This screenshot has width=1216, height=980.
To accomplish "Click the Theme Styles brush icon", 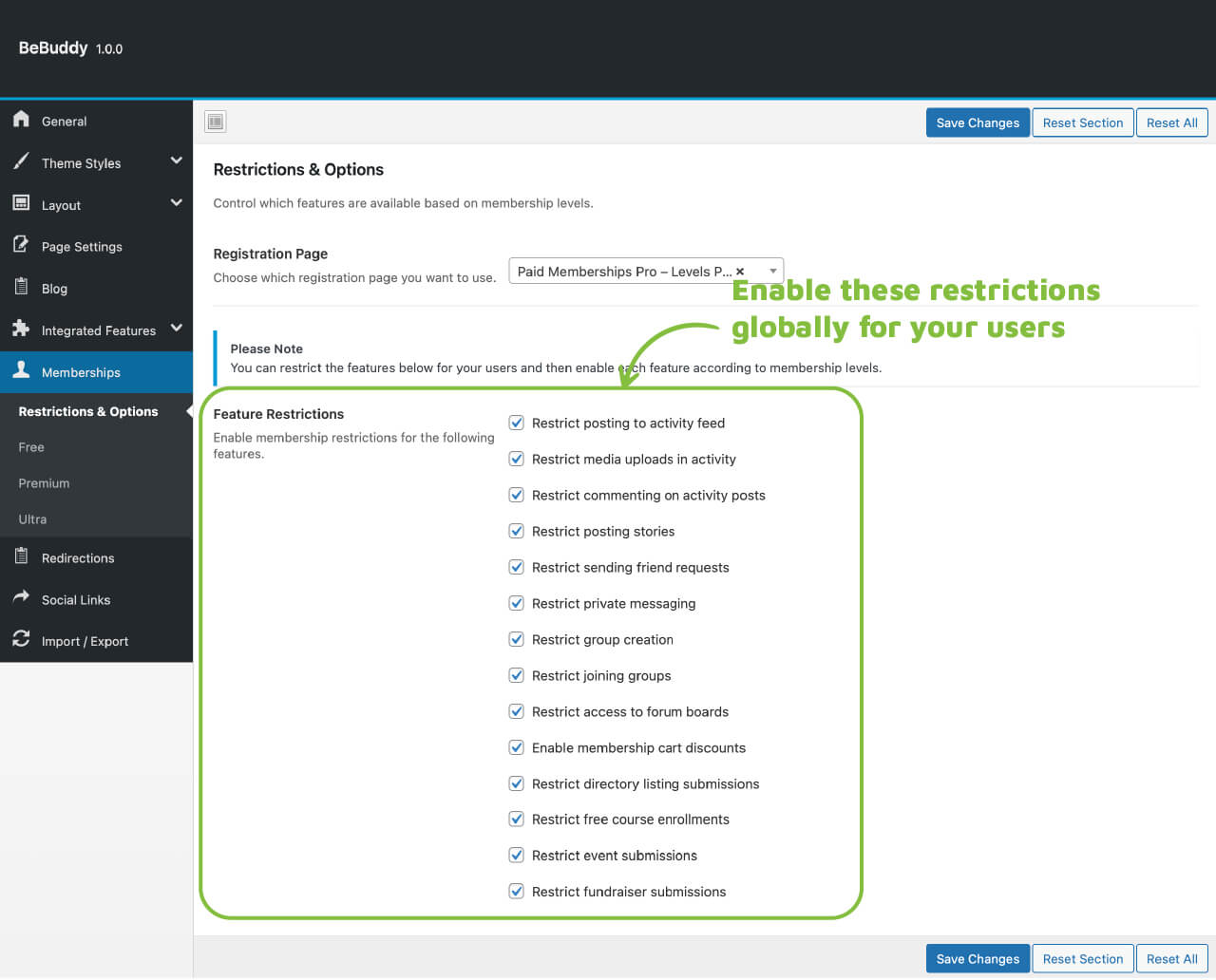I will coord(21,161).
